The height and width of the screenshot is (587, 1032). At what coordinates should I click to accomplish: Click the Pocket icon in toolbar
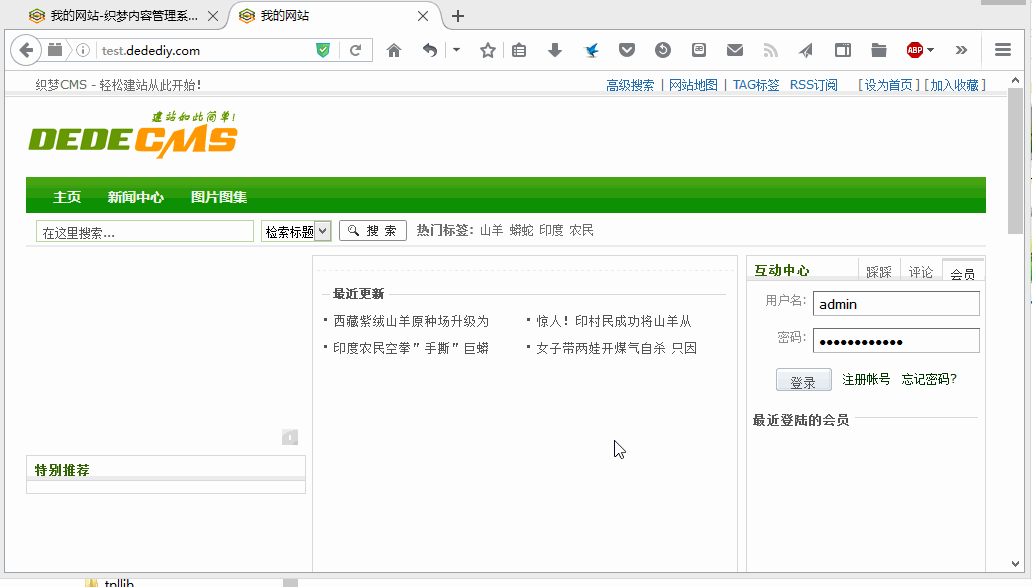click(626, 50)
